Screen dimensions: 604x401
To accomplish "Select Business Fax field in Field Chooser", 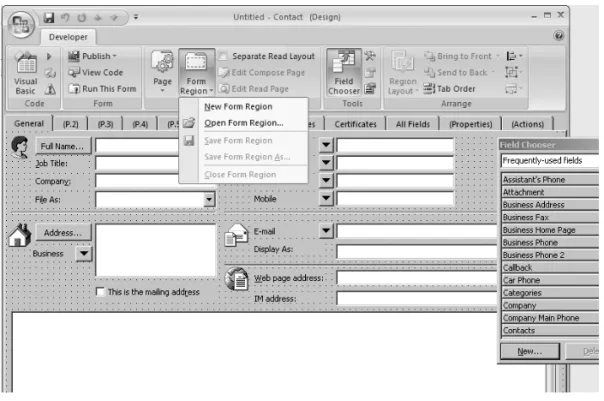I will point(550,217).
